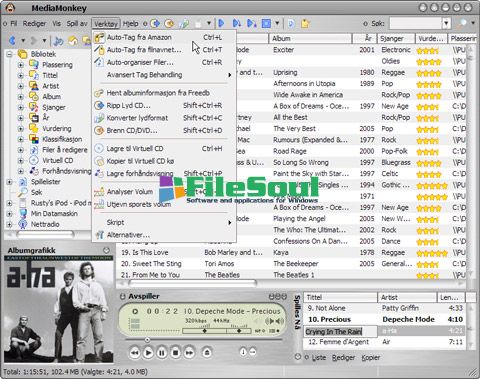Image resolution: width=480 pixels, height=379 pixels.
Task: Select Ripp Lyd CD entry
Action: [x=164, y=106]
